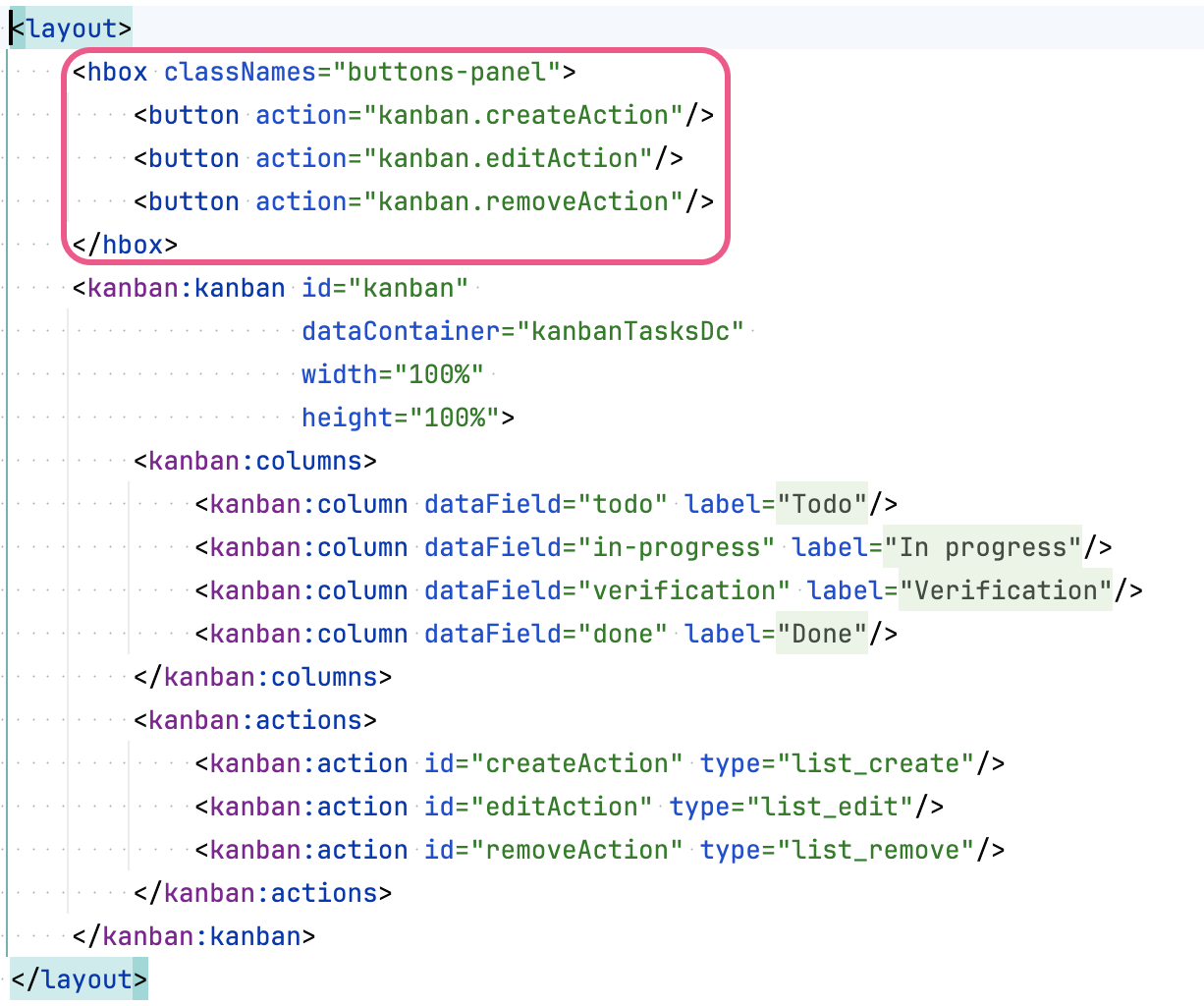Place cursor inside the opening layout tag
Image resolution: width=1204 pixels, height=1006 pixels.
pyautogui.click(x=69, y=28)
